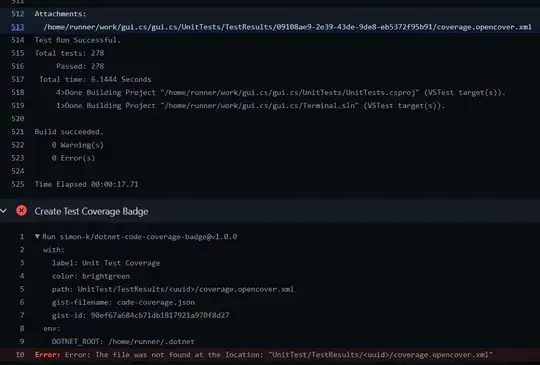Collapse the Create Test Coverage Badge step chevron
Screen dimensions: 540x365
[3, 211]
